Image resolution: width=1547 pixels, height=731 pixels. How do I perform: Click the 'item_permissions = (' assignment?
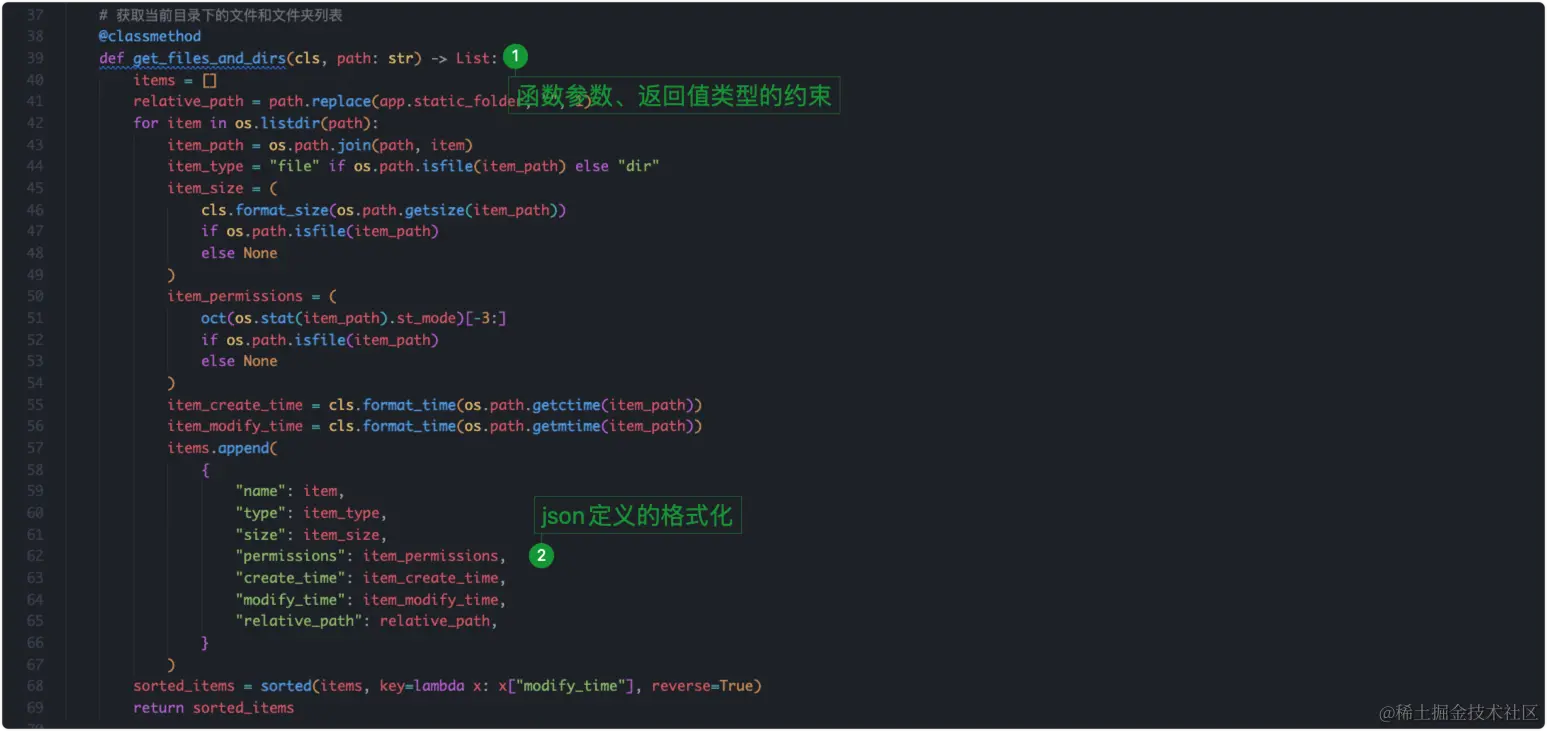pos(252,296)
